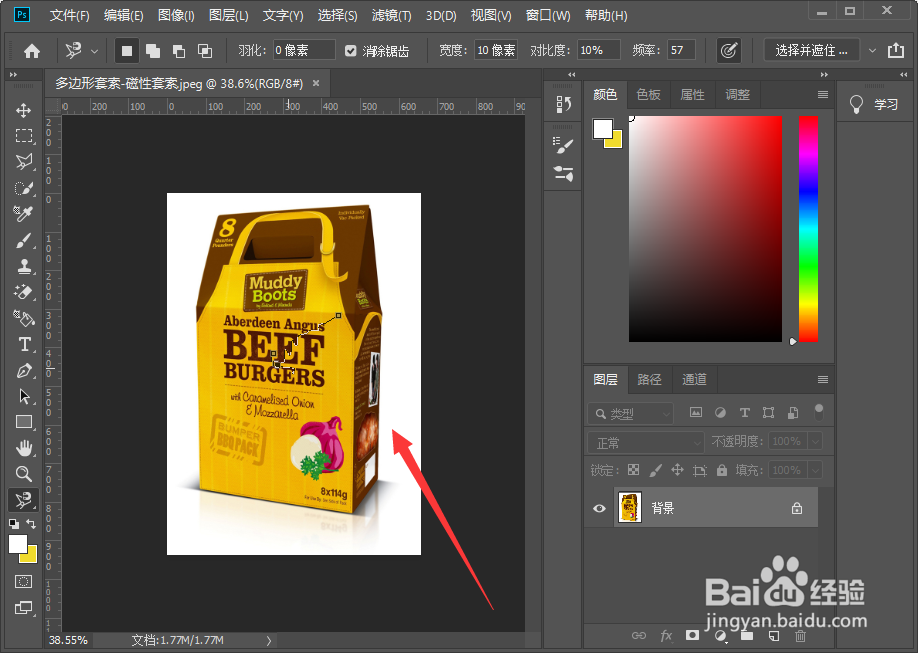Hide the 背景 layer with eye icon
Viewport: 918px width, 653px height.
599,508
